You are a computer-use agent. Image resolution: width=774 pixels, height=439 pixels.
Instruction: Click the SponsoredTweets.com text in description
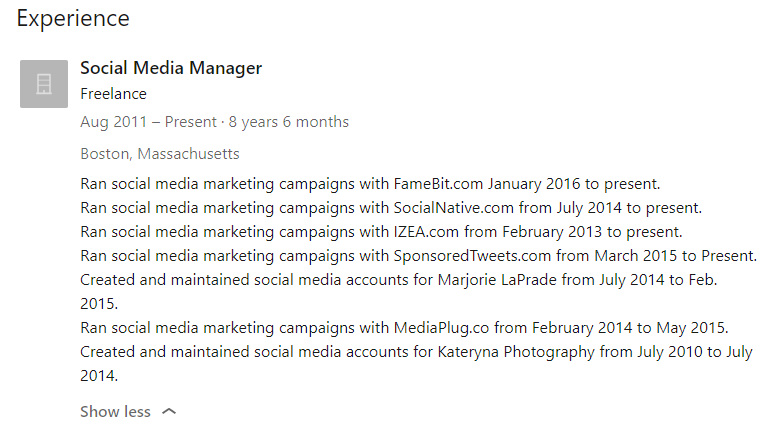click(472, 256)
